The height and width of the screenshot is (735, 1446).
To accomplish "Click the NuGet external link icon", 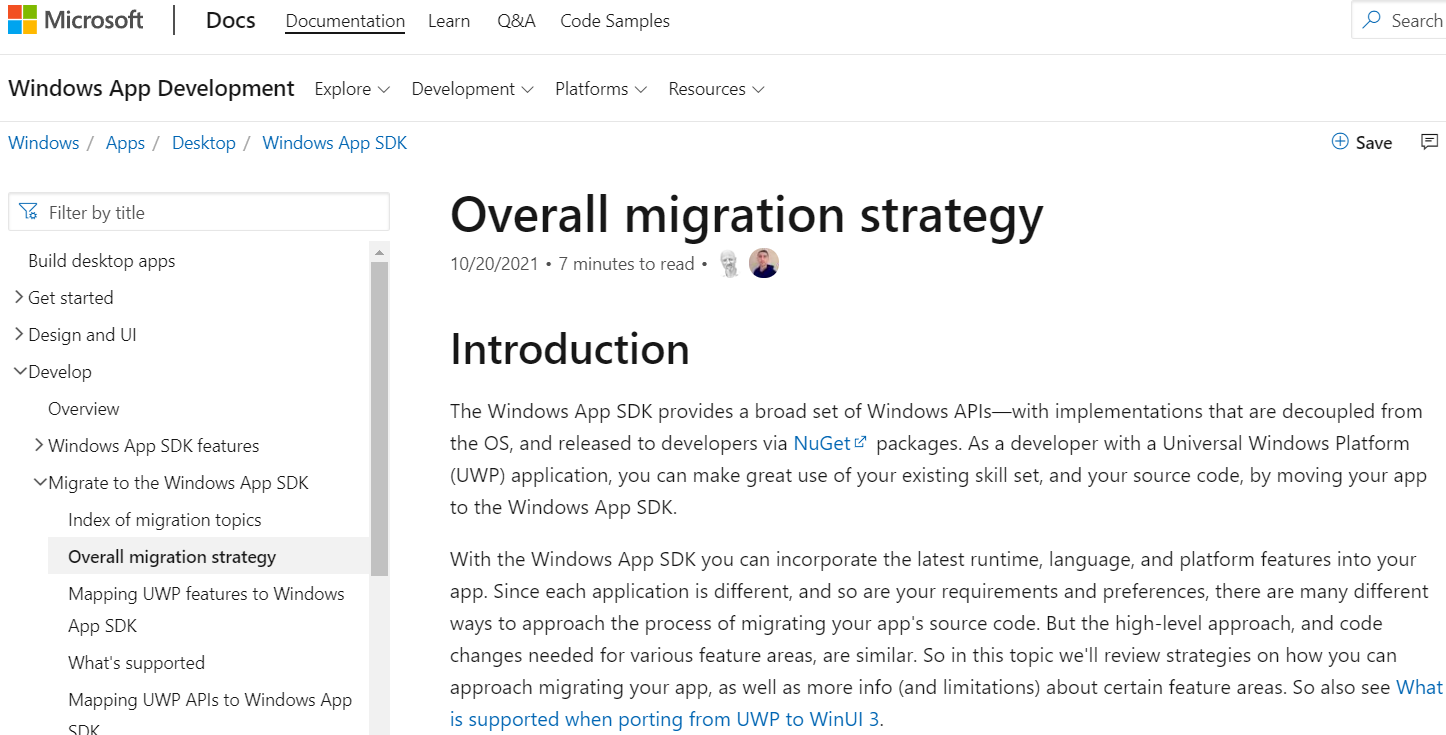I will point(860,442).
